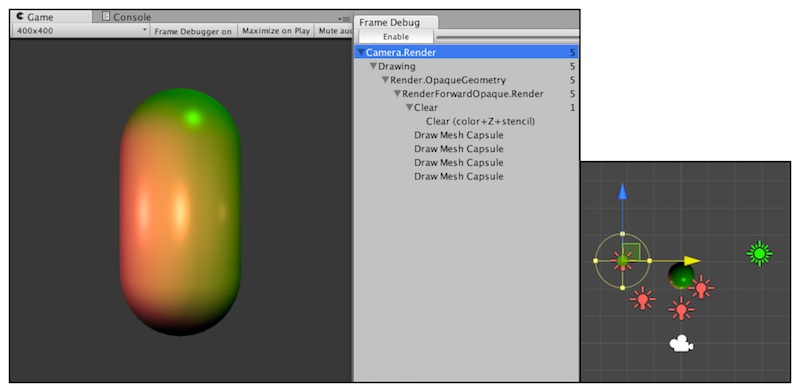This screenshot has width=800, height=392.
Task: Click the Unity logo on Game tab
Action: 19,17
